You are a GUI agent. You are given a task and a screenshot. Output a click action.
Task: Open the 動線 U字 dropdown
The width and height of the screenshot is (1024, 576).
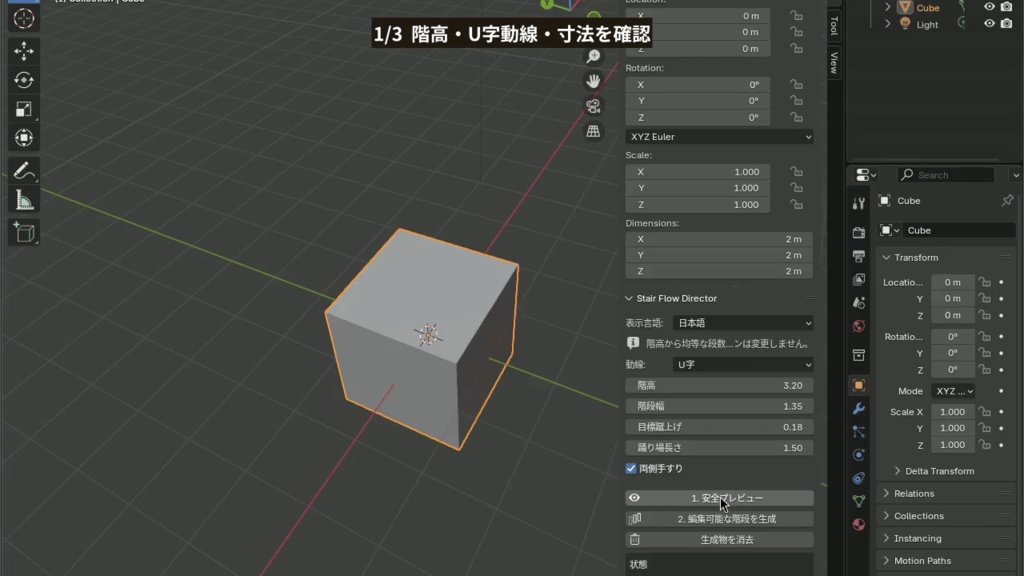coord(743,364)
